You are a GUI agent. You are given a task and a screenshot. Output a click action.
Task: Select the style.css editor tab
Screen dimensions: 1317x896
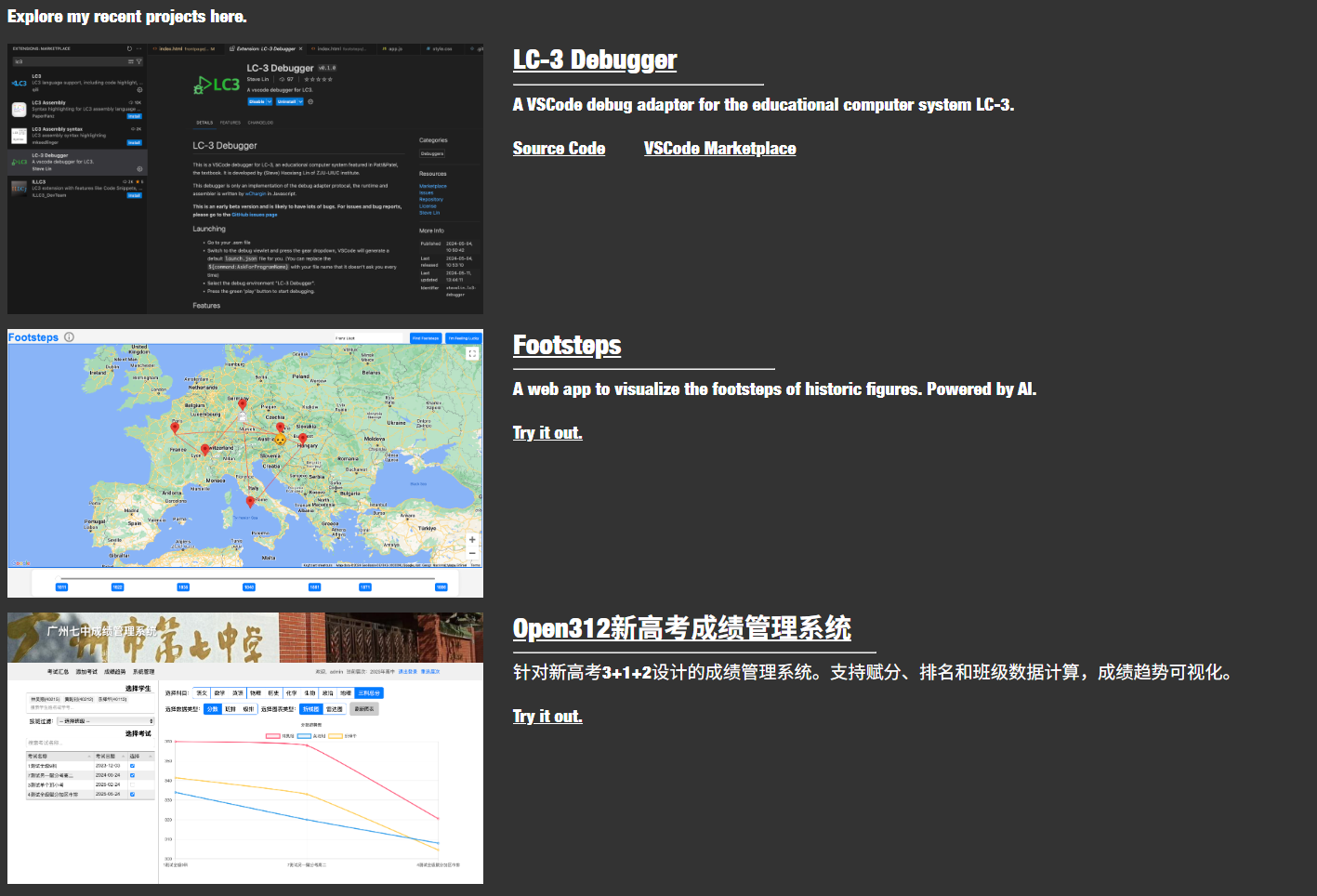[x=441, y=48]
